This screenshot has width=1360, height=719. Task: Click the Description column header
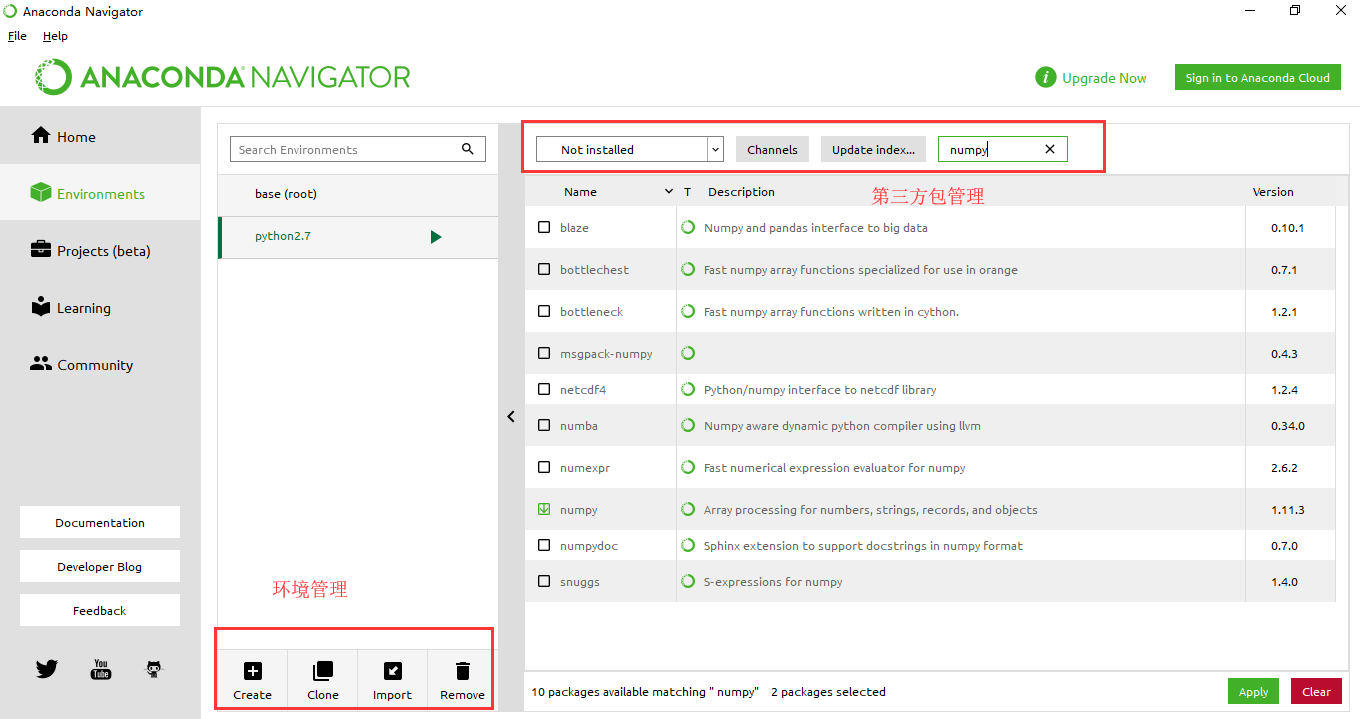point(741,191)
